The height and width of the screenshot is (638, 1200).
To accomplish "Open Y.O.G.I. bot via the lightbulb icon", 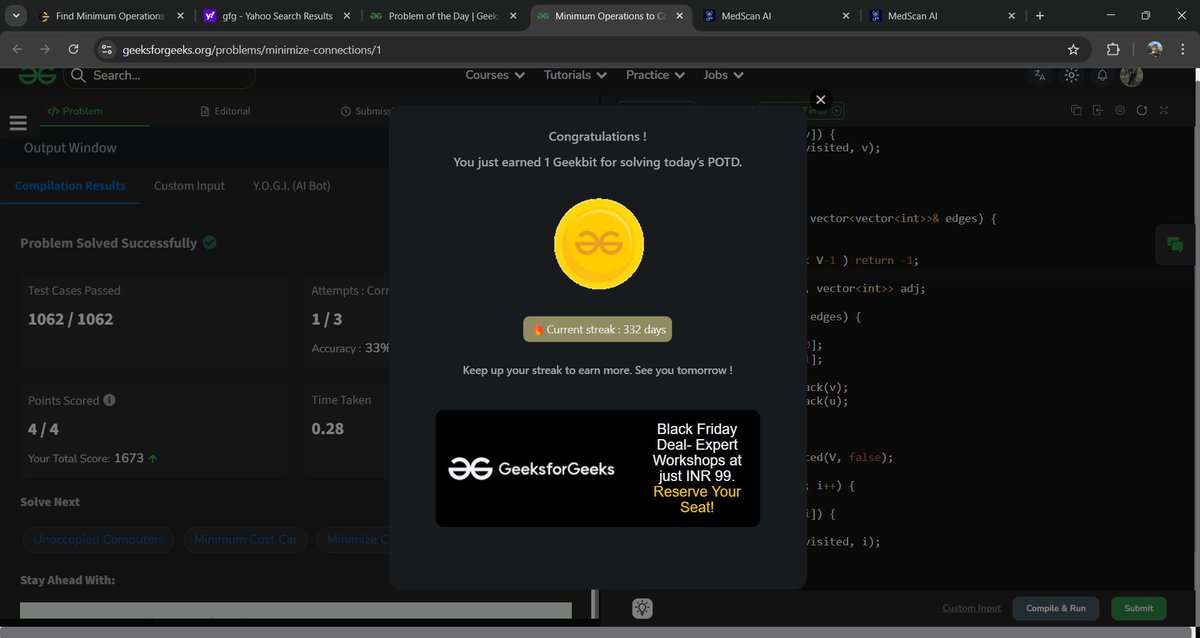I will 642,607.
